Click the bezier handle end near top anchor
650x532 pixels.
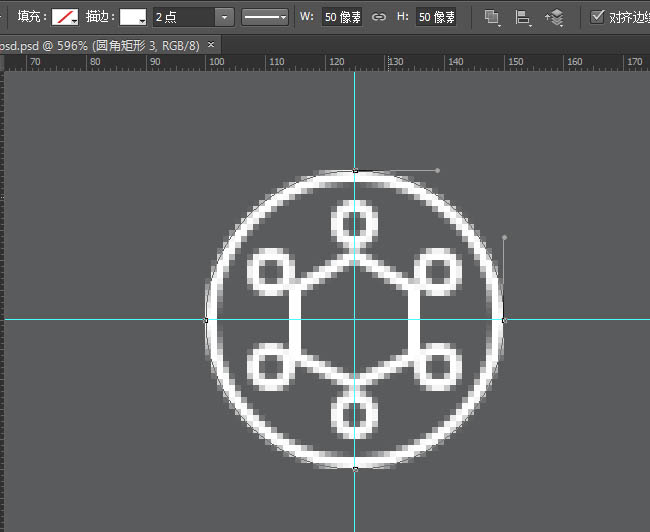[x=438, y=170]
